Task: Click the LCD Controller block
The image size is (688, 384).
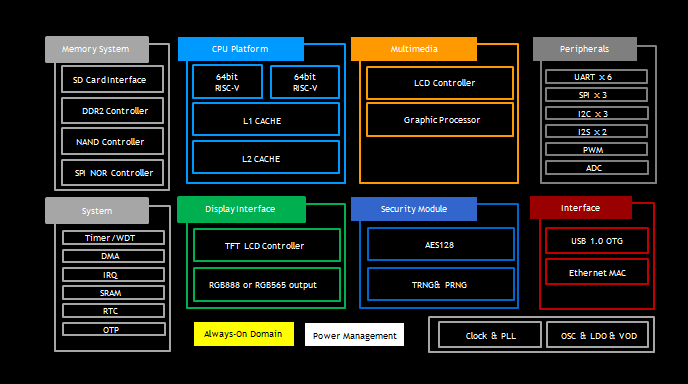Action: click(440, 83)
